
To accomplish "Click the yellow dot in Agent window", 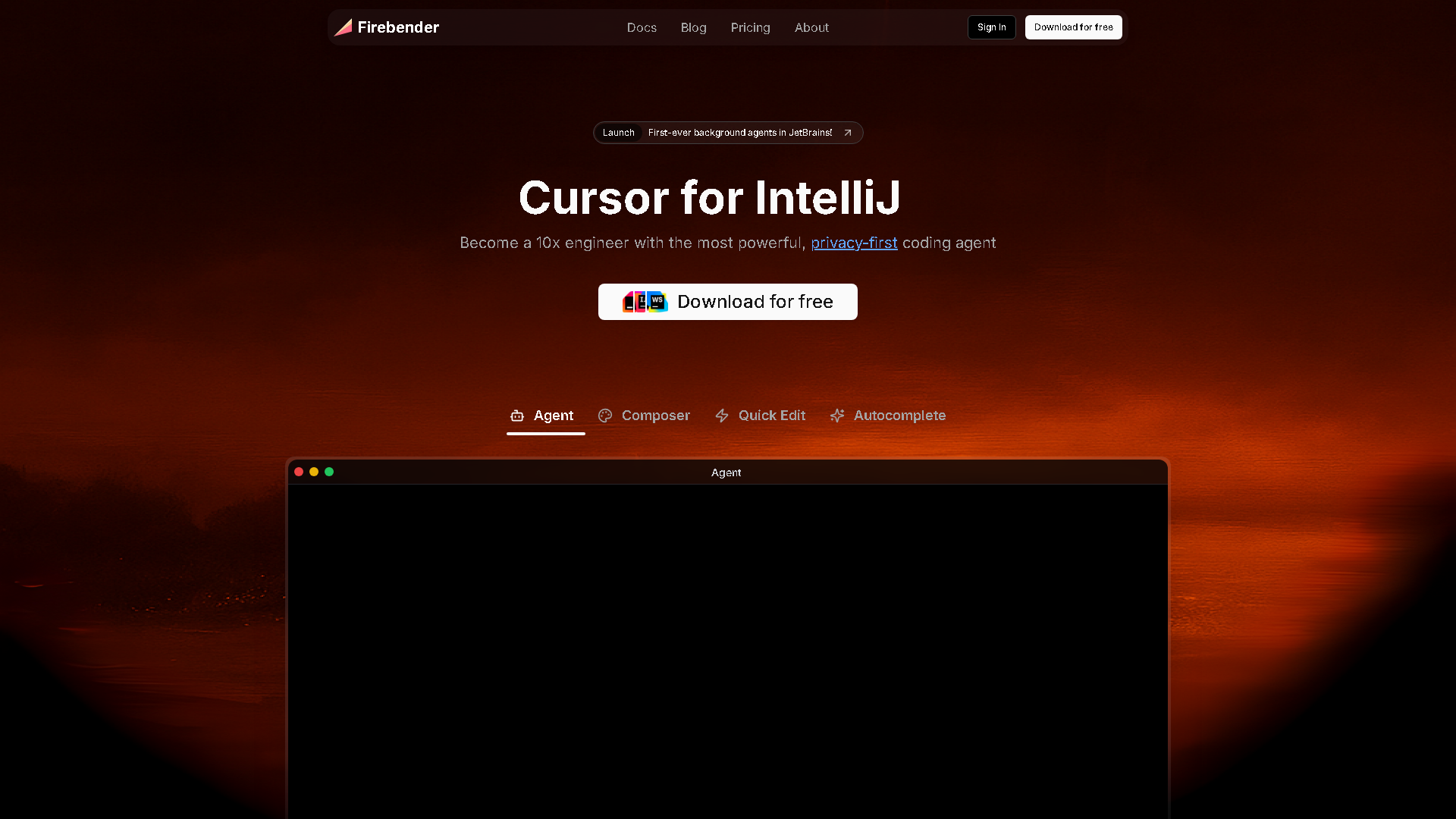I will click(314, 472).
